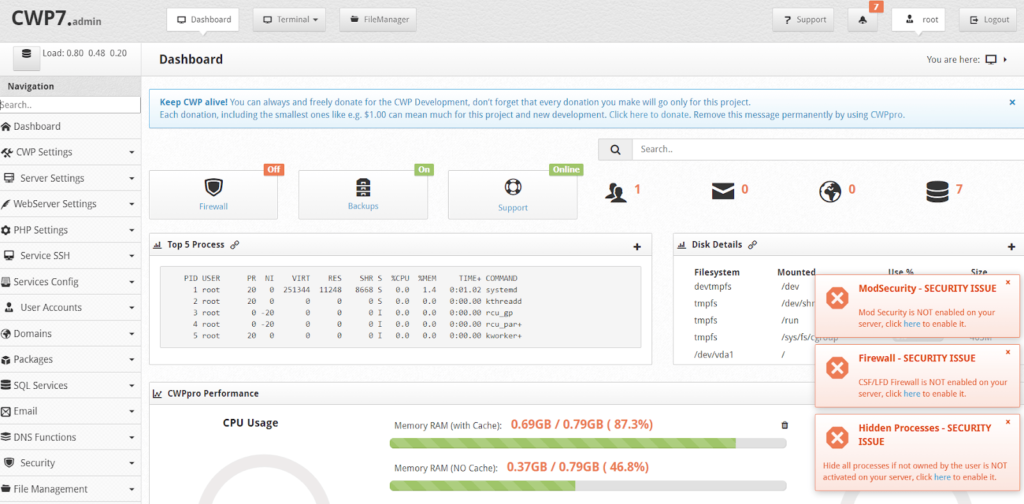Close the Keep CWP alive banner
The image size is (1024, 504).
pos(1012,102)
